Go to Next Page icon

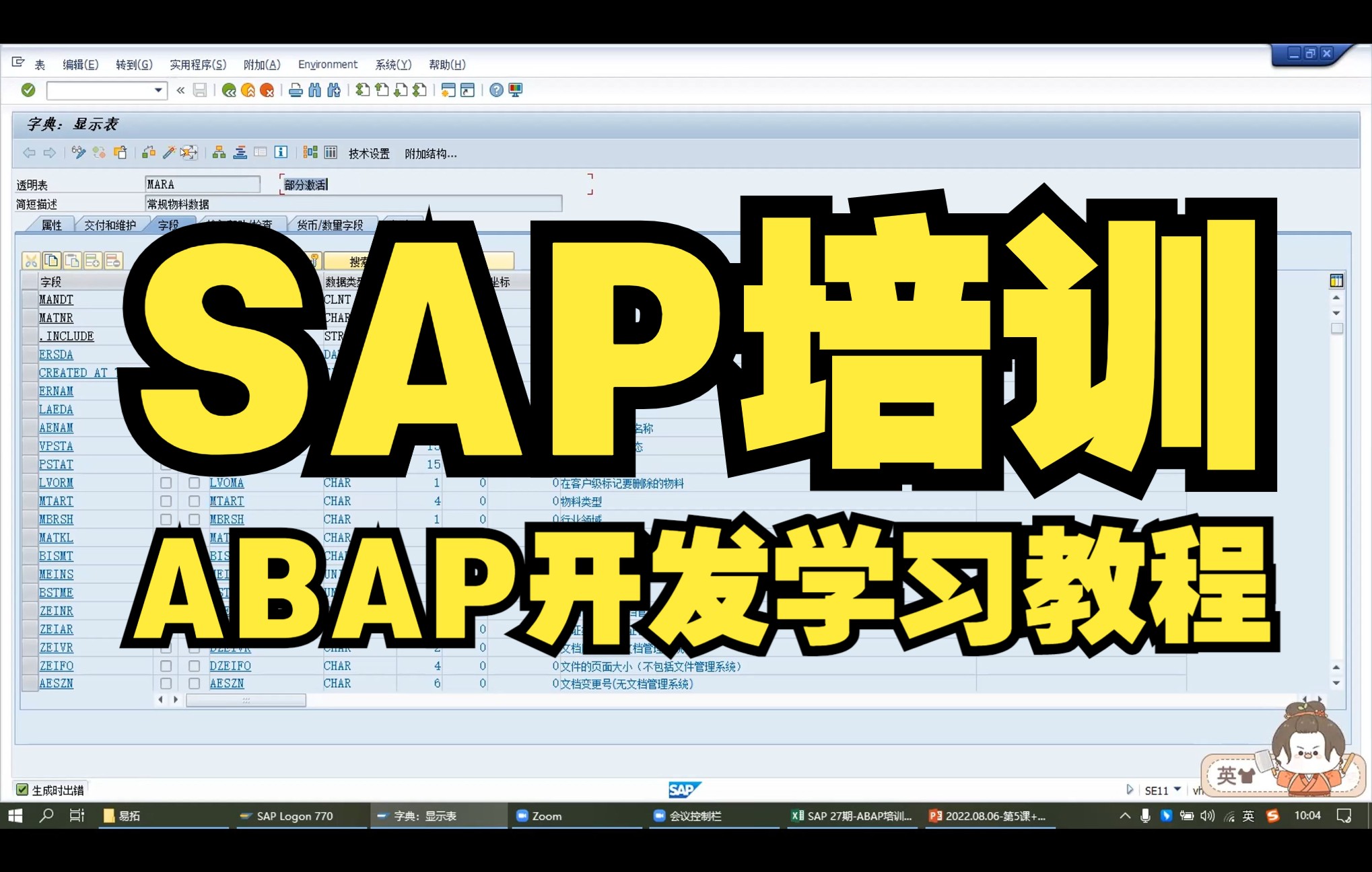[401, 90]
